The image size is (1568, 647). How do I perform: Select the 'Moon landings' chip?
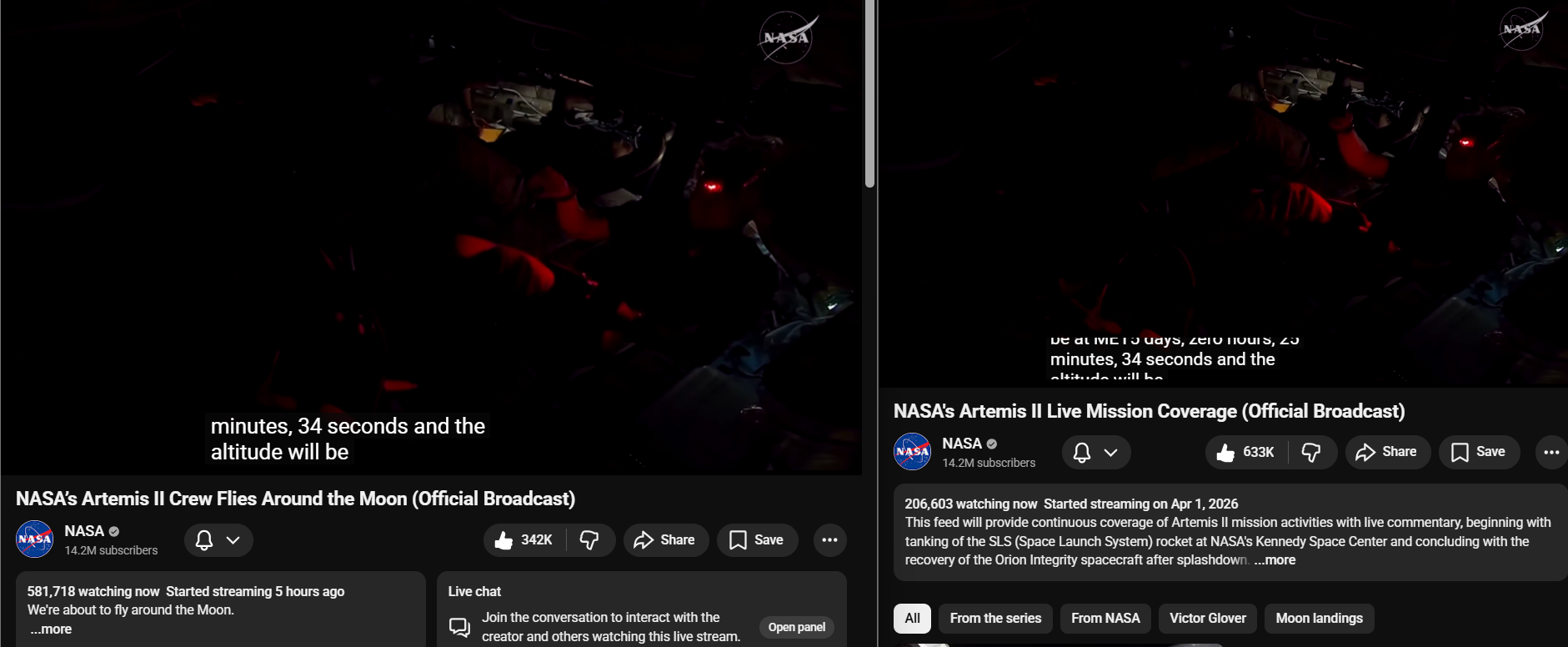[x=1319, y=619]
